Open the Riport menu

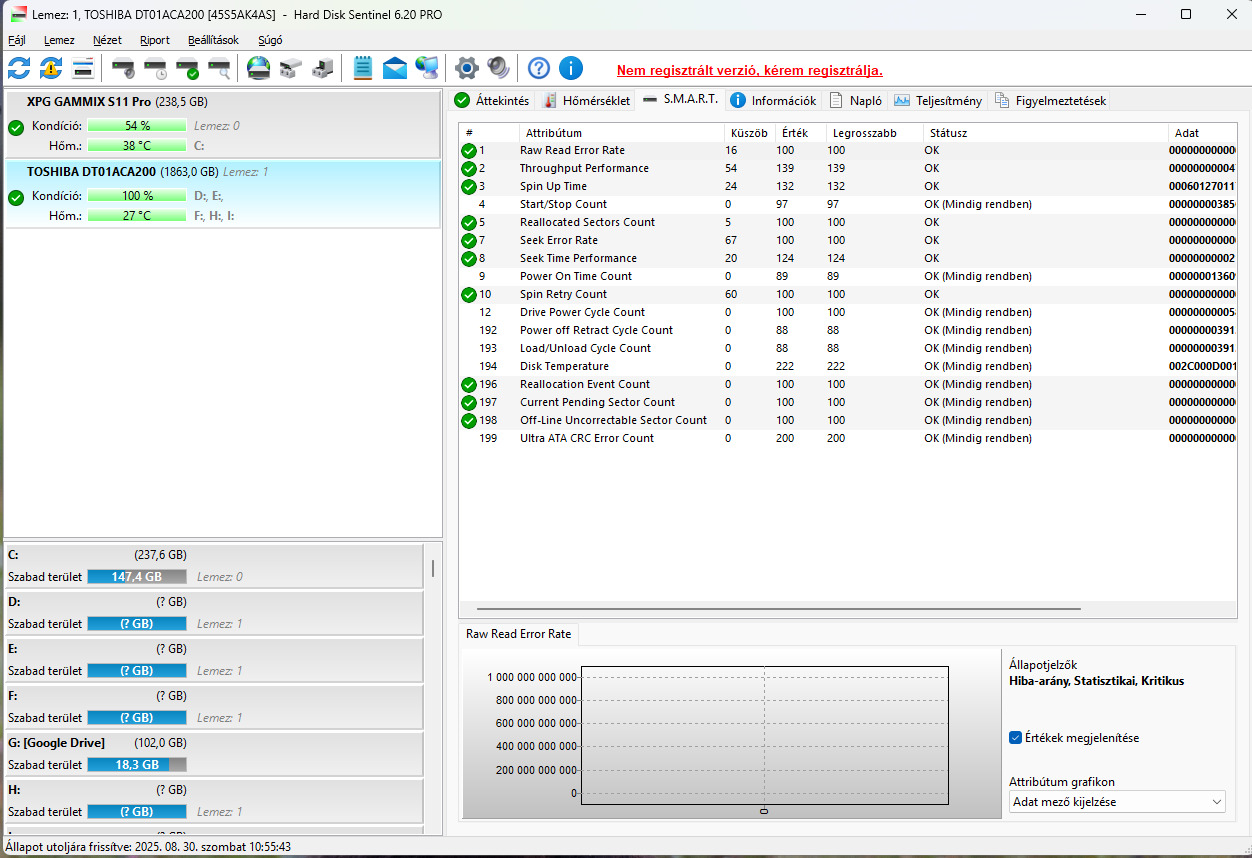point(155,40)
